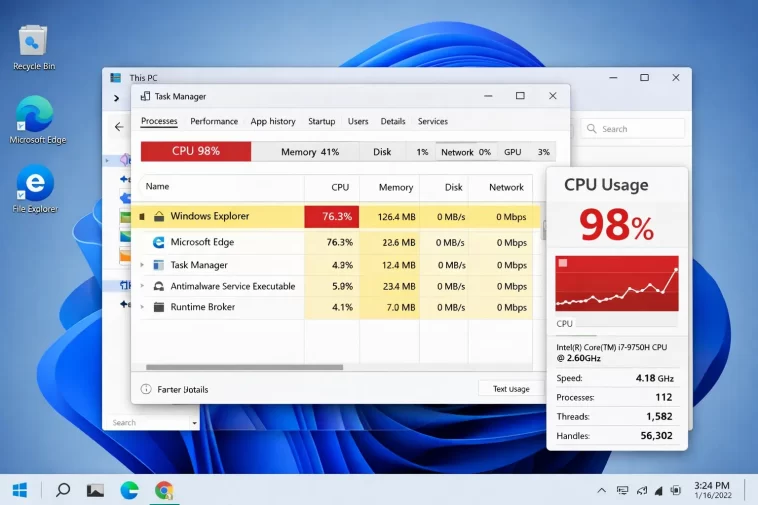Viewport: 758px width, 505px height.
Task: Sort by the Name column header
Action: click(221, 187)
